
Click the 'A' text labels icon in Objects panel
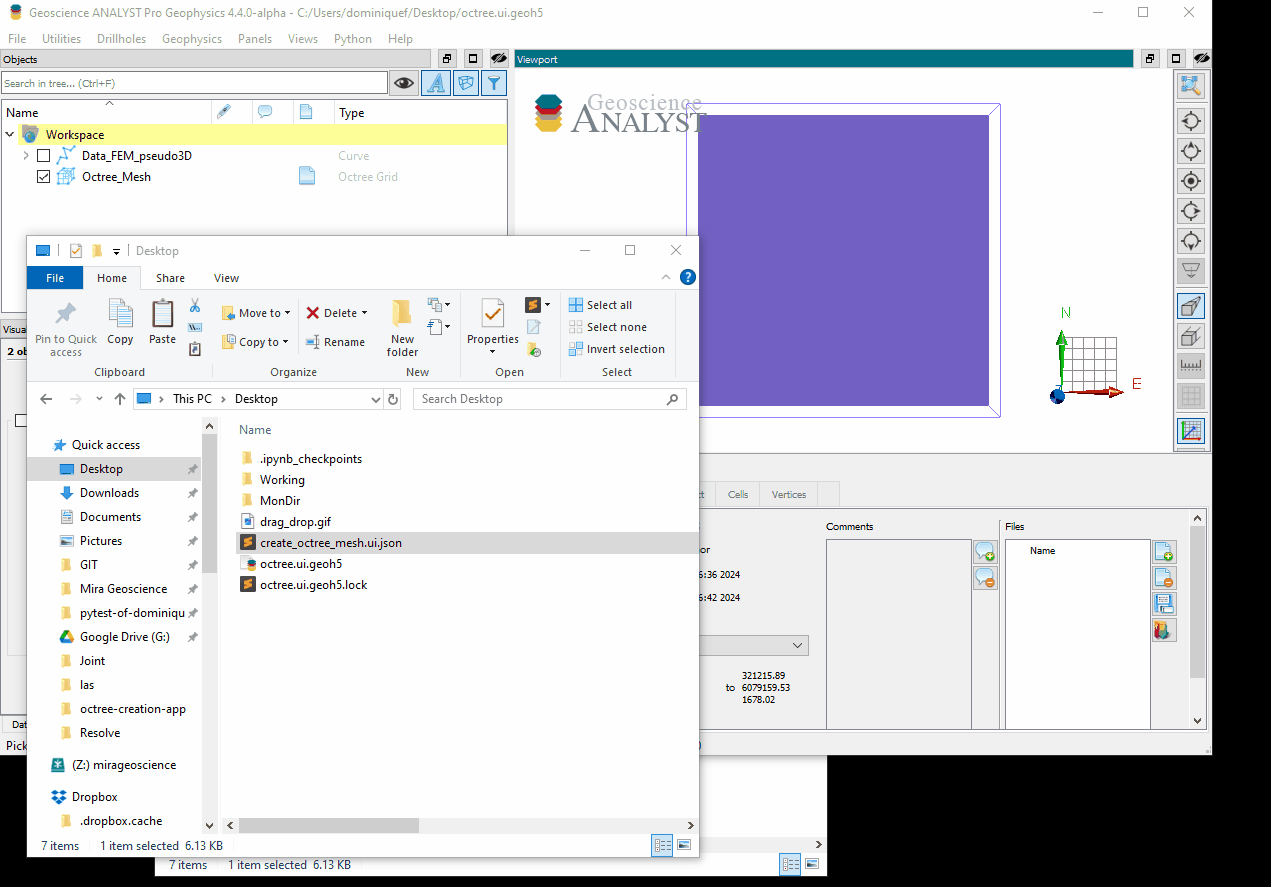click(435, 83)
